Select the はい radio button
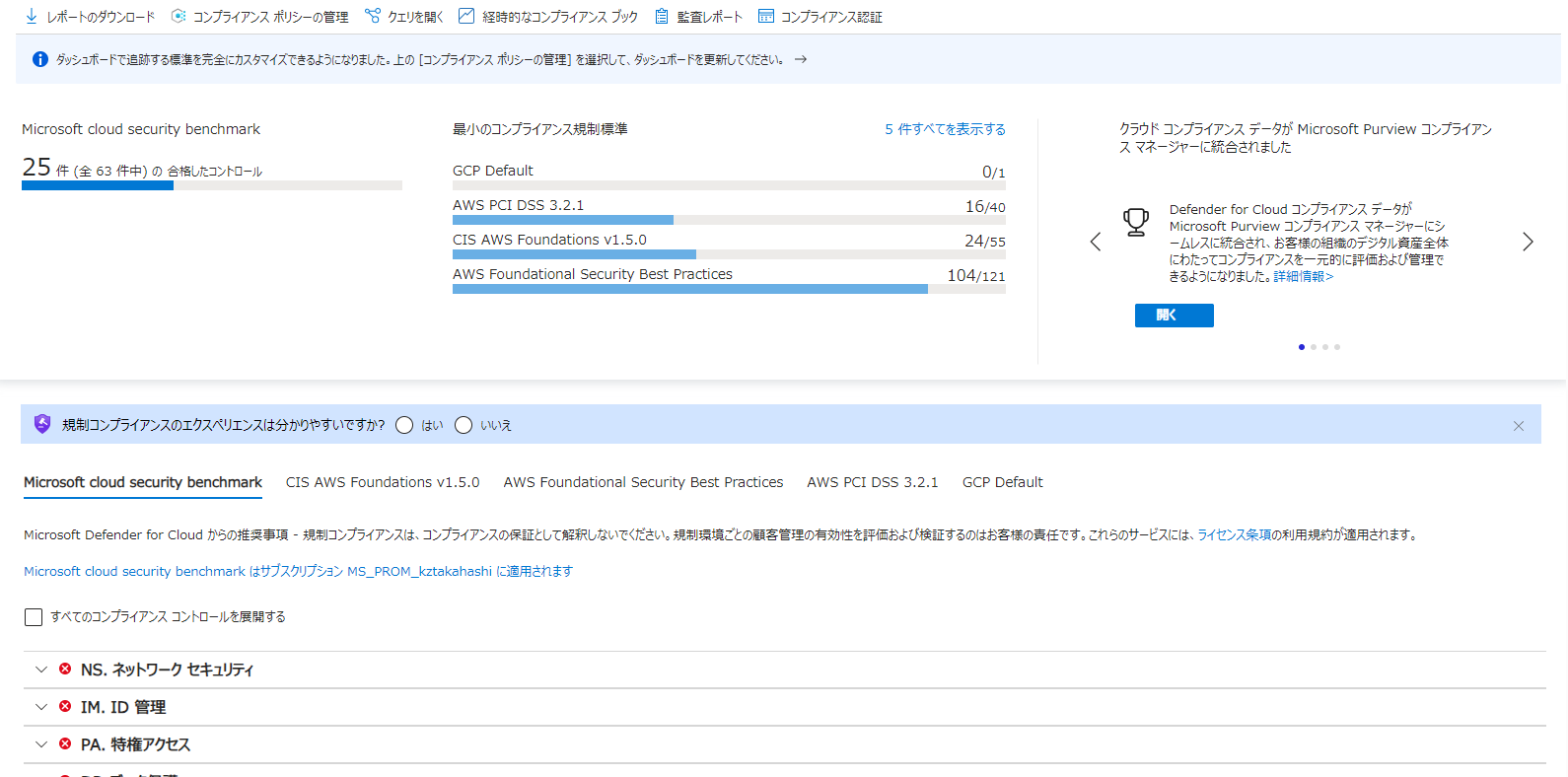The width and height of the screenshot is (1568, 777). click(404, 425)
